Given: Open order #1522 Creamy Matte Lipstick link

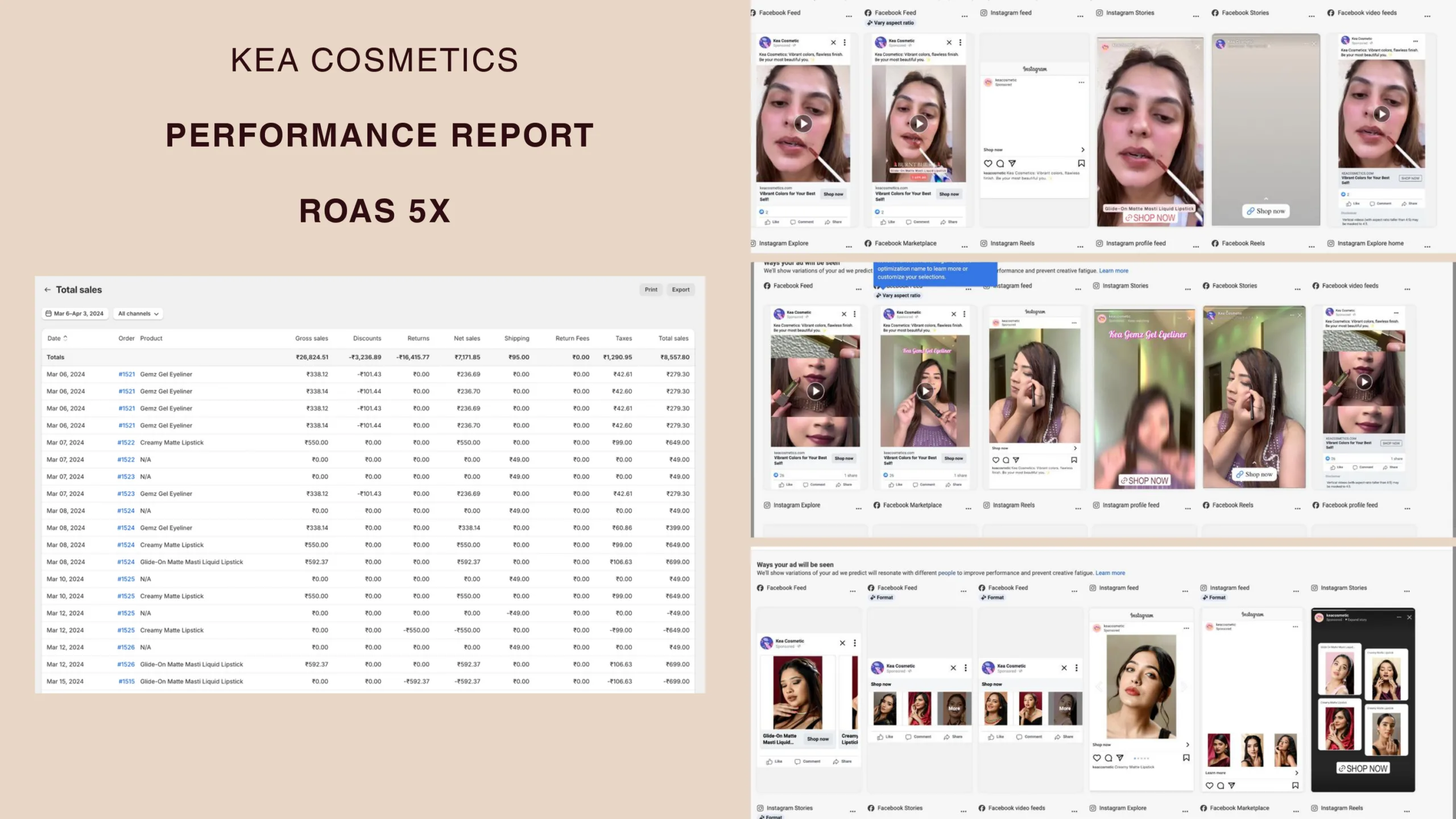Looking at the screenshot, I should coord(126,442).
